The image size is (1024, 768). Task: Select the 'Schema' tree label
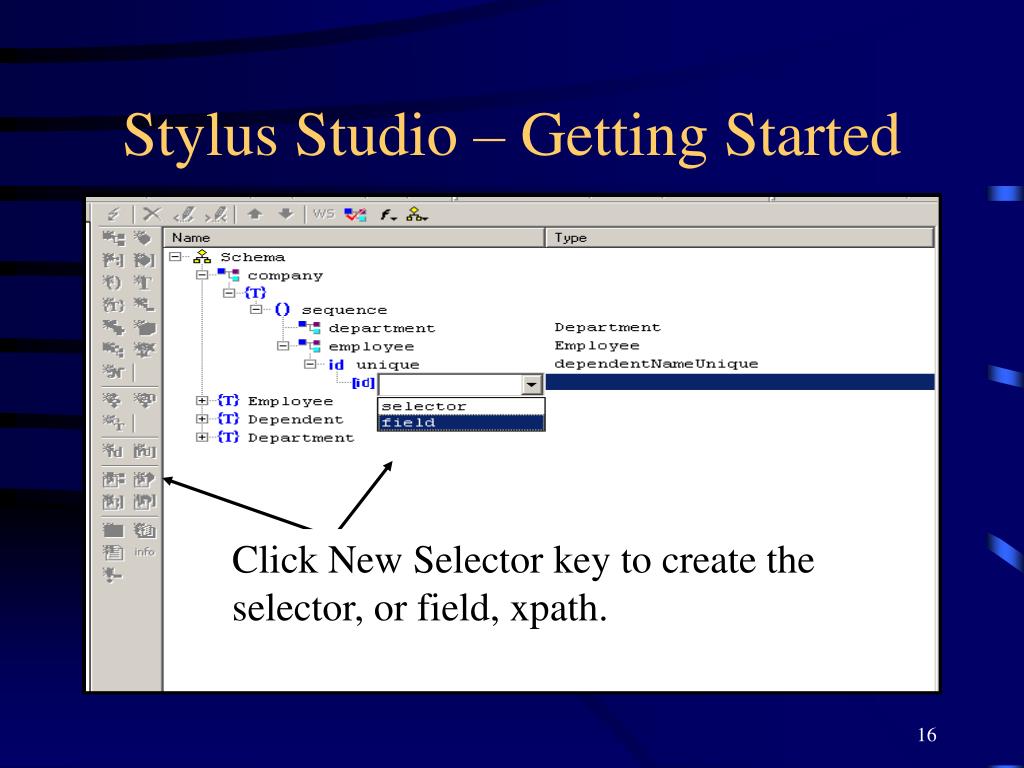(x=252, y=257)
